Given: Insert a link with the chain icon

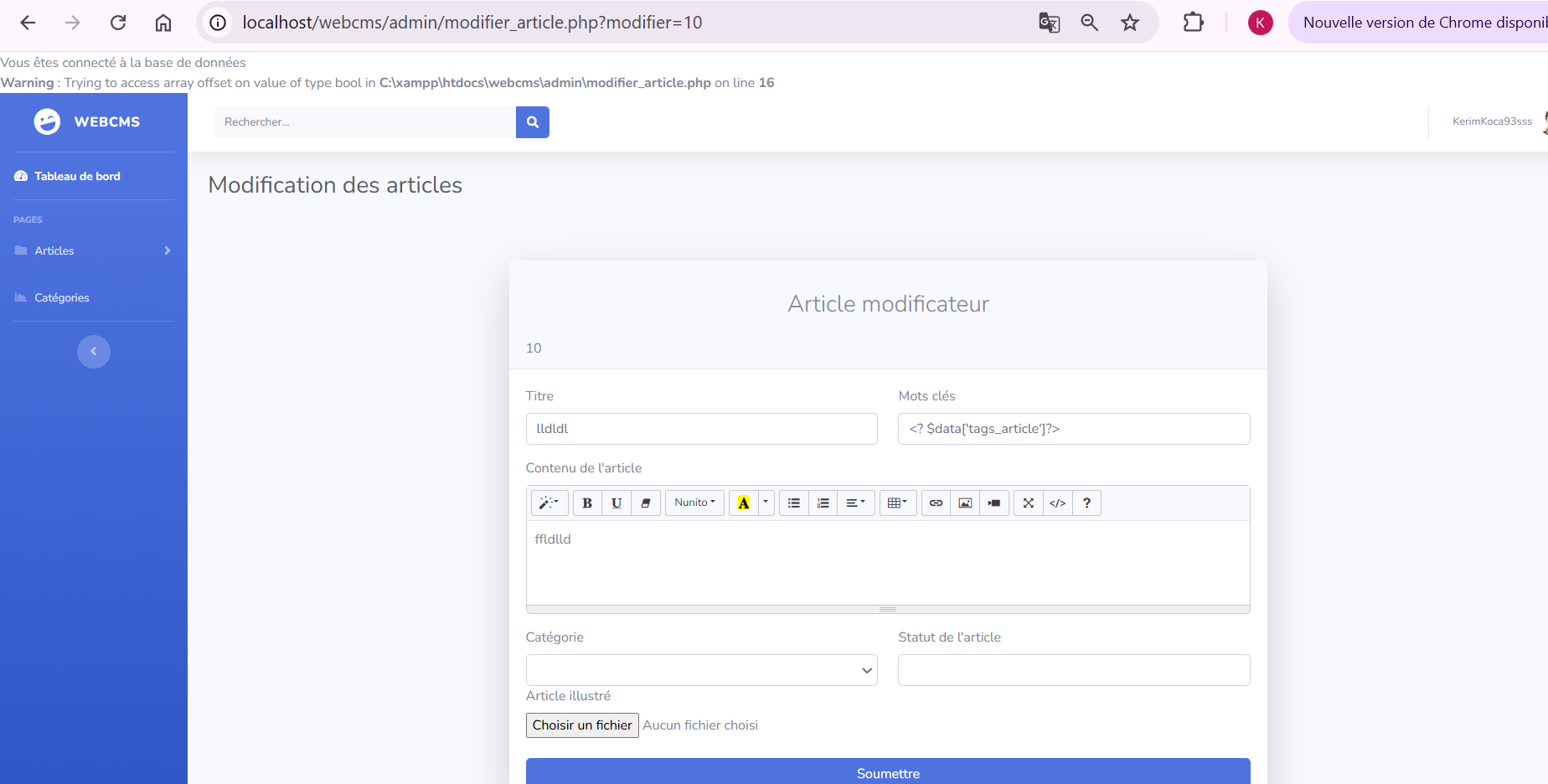Looking at the screenshot, I should tap(936, 503).
